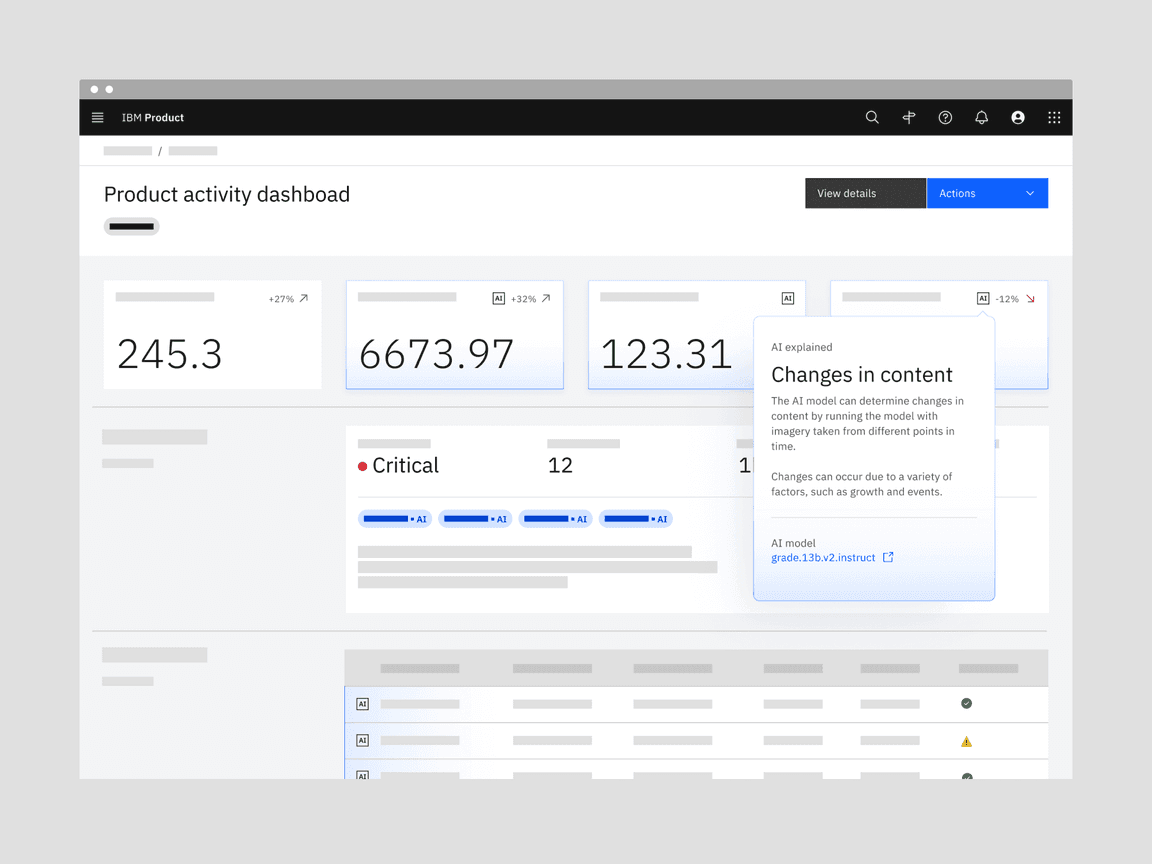
Task: Open the hamburger navigation menu
Action: tap(97, 117)
